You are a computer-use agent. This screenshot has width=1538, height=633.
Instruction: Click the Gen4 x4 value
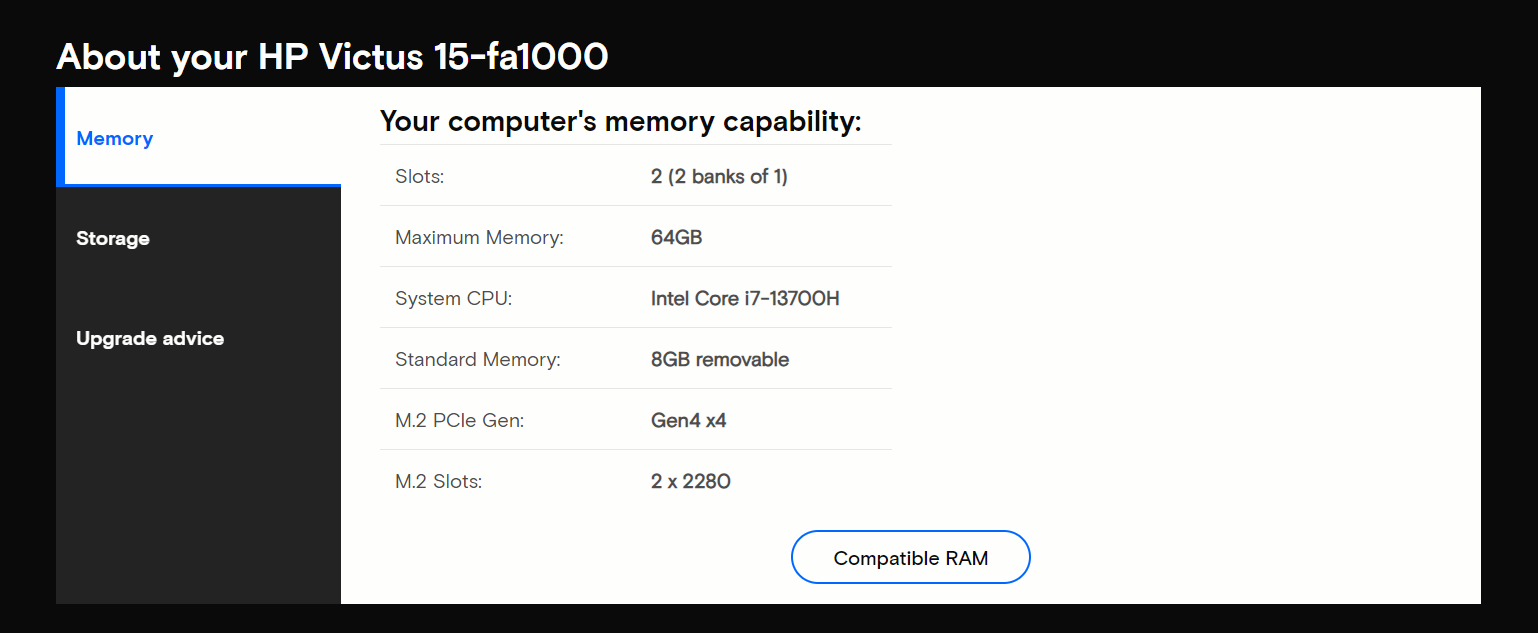[688, 421]
